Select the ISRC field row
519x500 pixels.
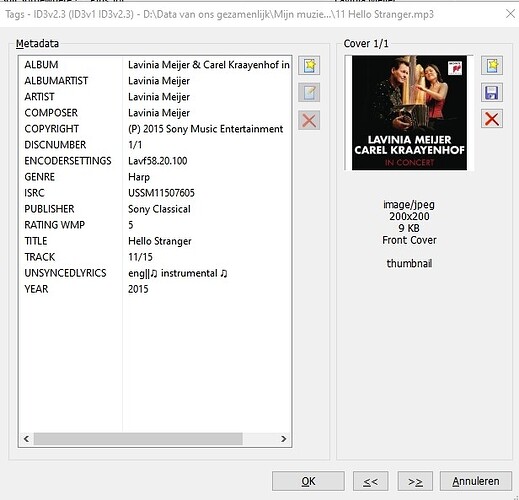155,193
